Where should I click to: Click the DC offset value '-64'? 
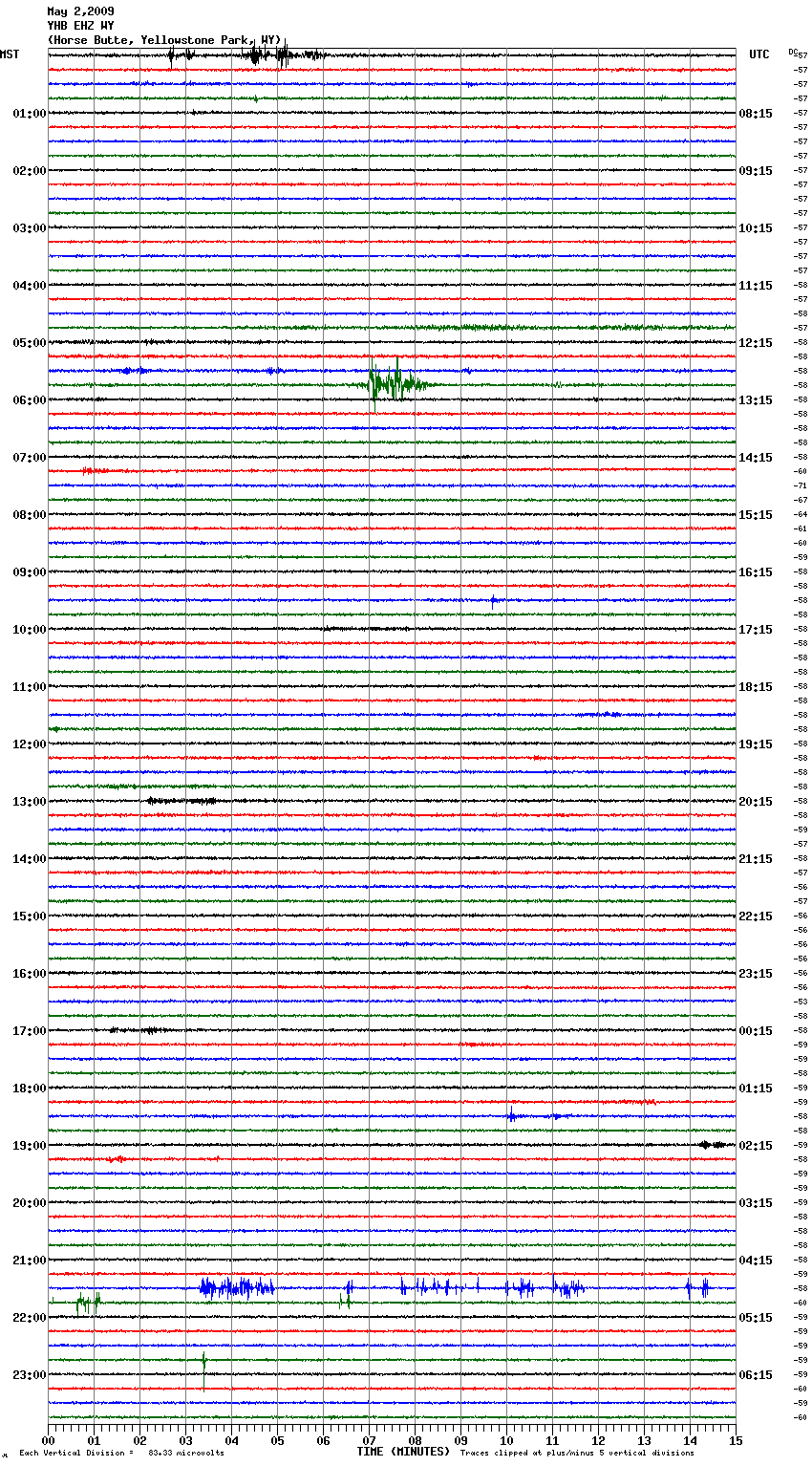(801, 514)
